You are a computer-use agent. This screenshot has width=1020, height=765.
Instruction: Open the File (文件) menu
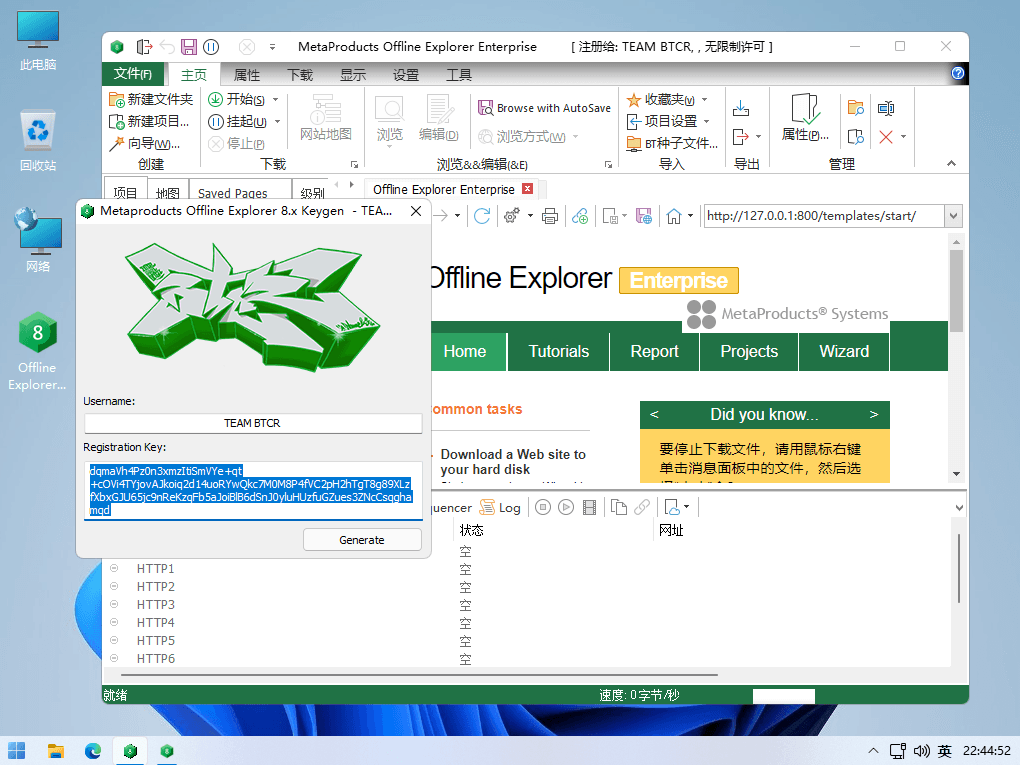(x=133, y=74)
